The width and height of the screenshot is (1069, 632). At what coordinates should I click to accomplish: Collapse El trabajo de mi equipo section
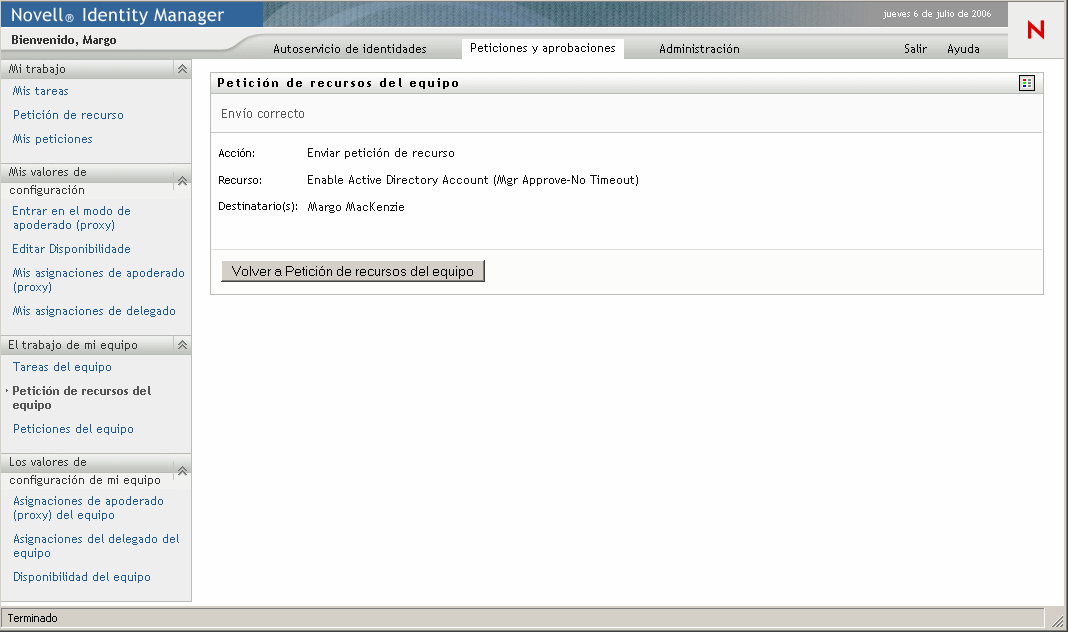click(x=182, y=345)
